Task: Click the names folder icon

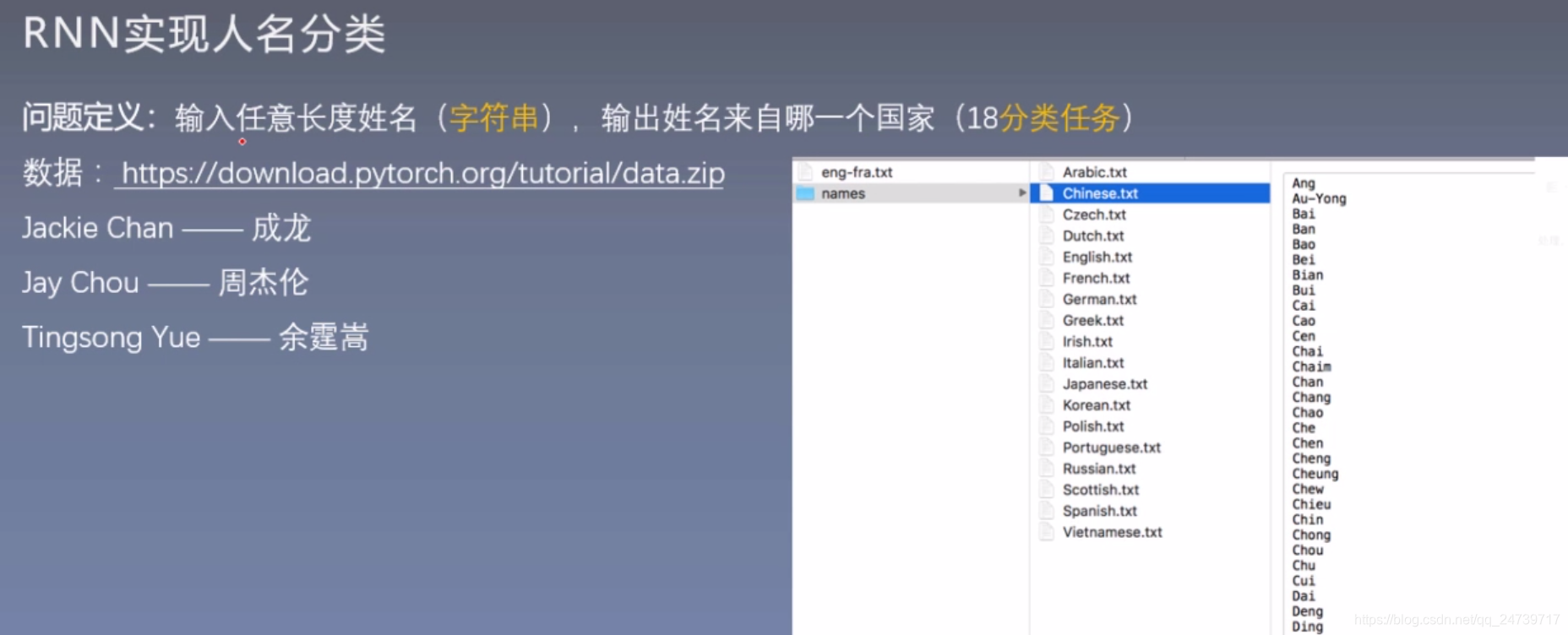Action: click(x=805, y=193)
